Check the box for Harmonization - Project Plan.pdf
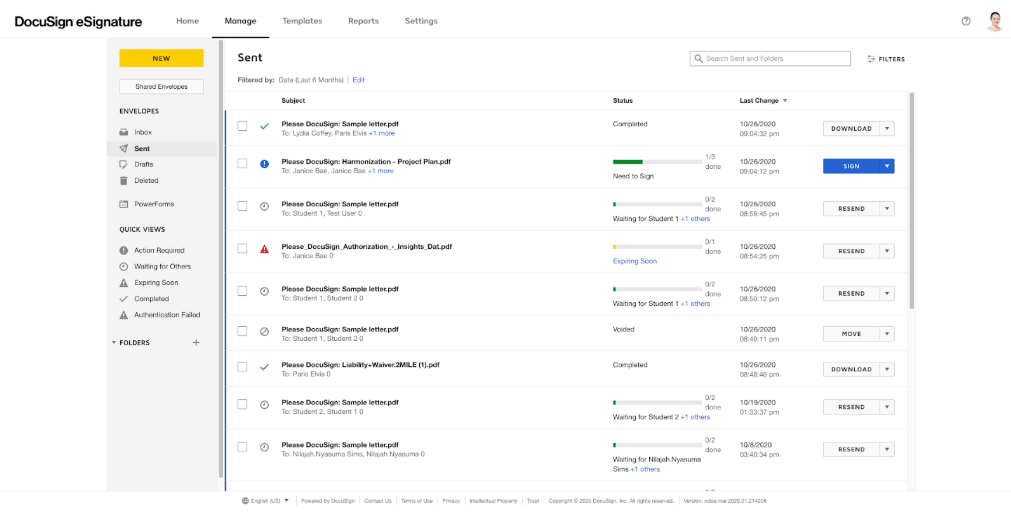 tap(242, 164)
